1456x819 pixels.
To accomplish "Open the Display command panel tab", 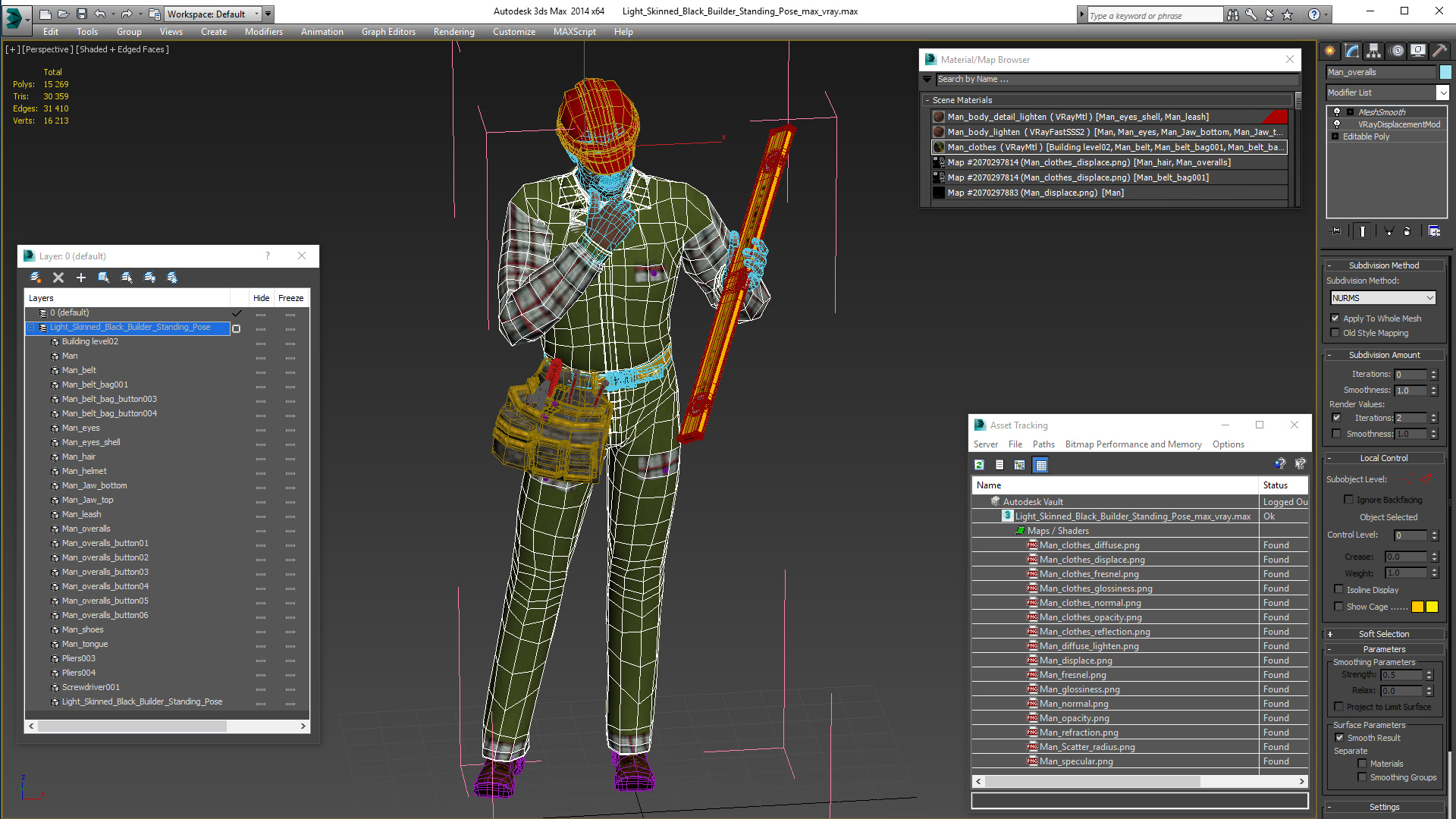I will pyautogui.click(x=1418, y=51).
